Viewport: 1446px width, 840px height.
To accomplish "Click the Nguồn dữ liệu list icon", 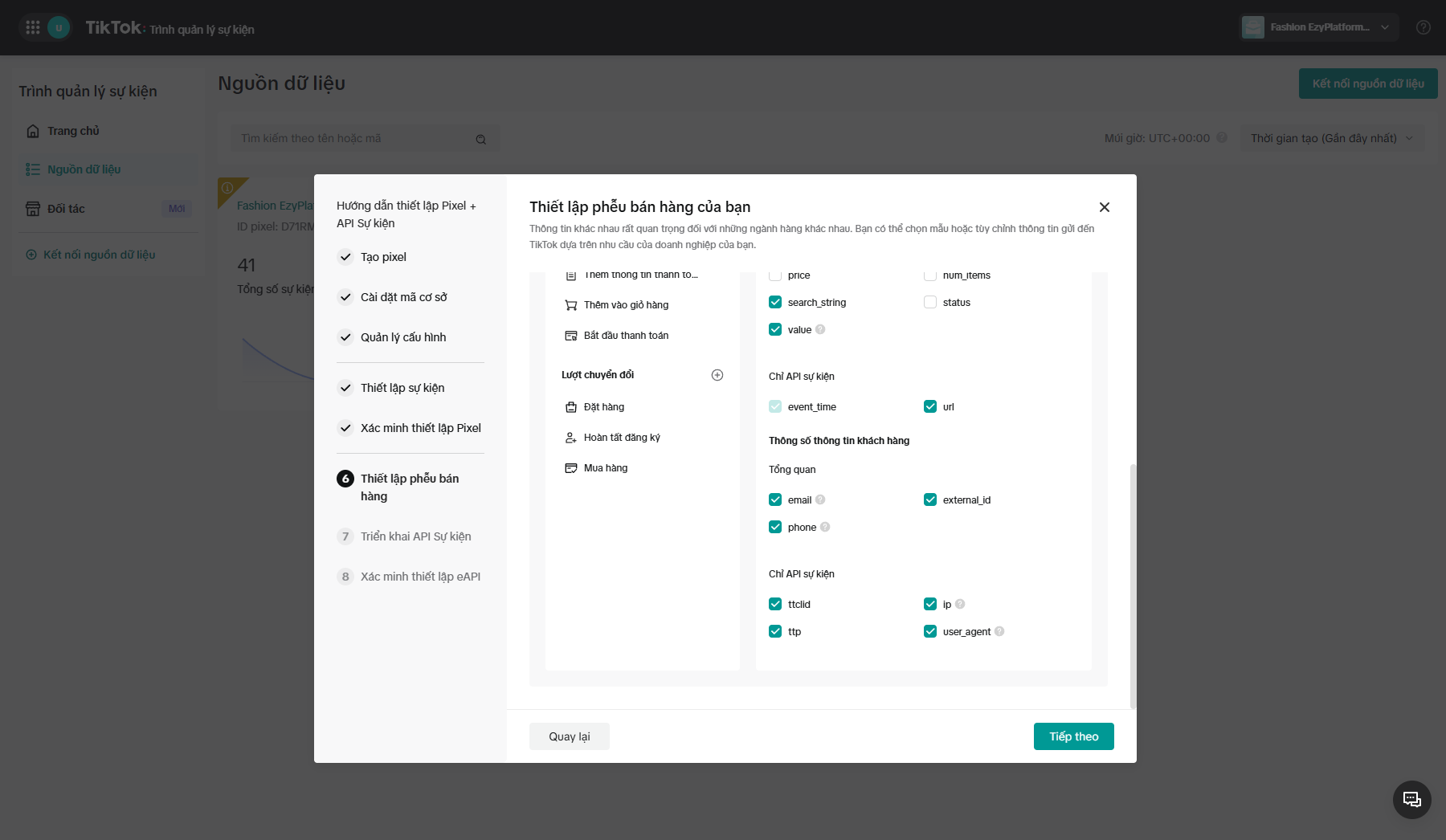I will [x=33, y=169].
